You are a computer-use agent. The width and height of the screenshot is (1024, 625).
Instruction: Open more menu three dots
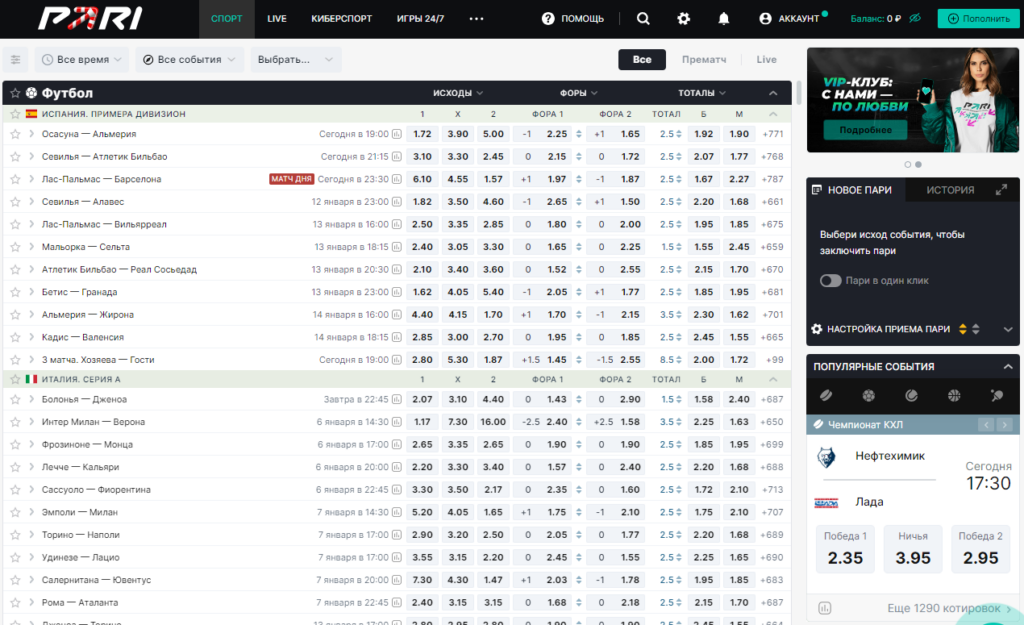coord(477,18)
